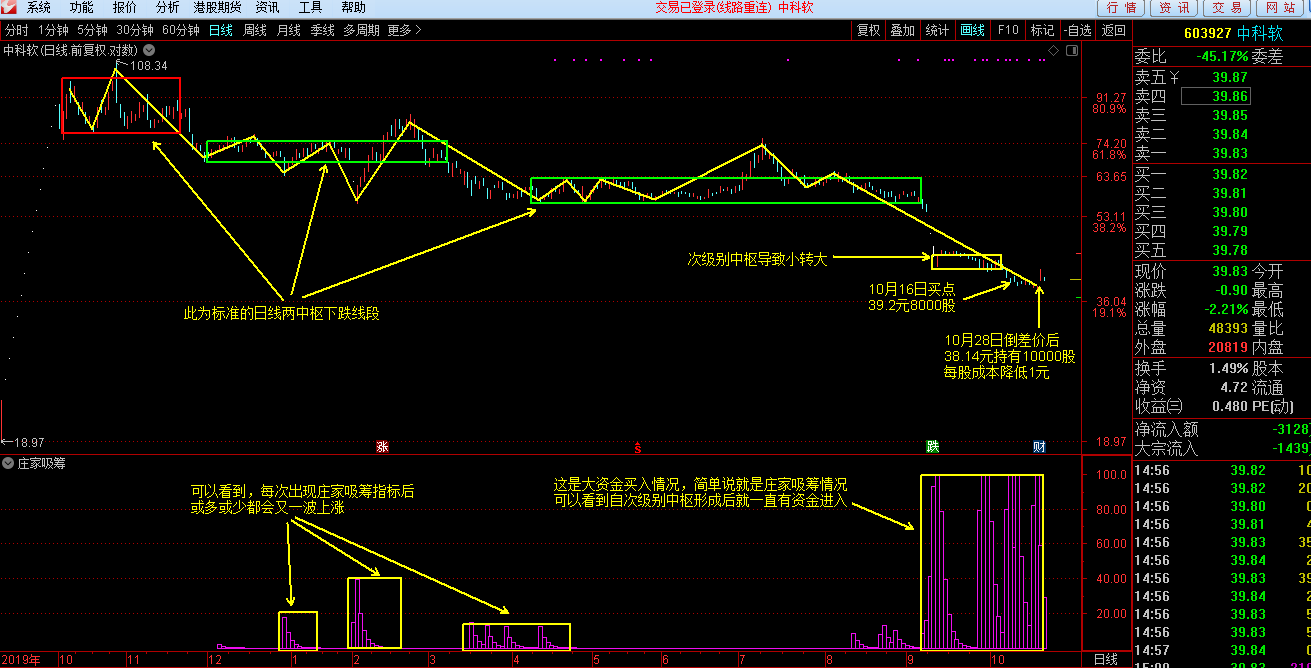Click the red $ event marker
This screenshot has height=668, width=1311.
637,447
